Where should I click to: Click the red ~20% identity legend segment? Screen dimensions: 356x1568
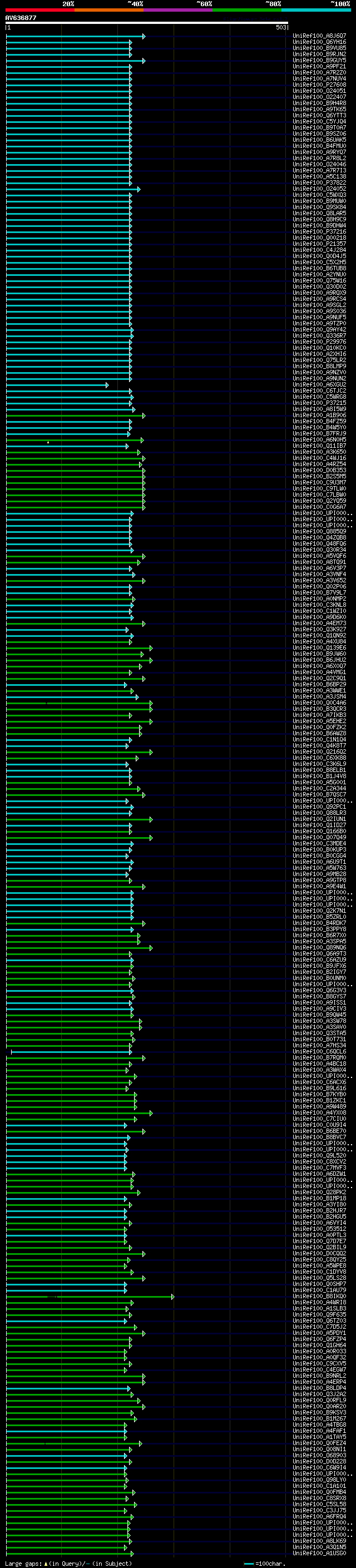pyautogui.click(x=40, y=10)
